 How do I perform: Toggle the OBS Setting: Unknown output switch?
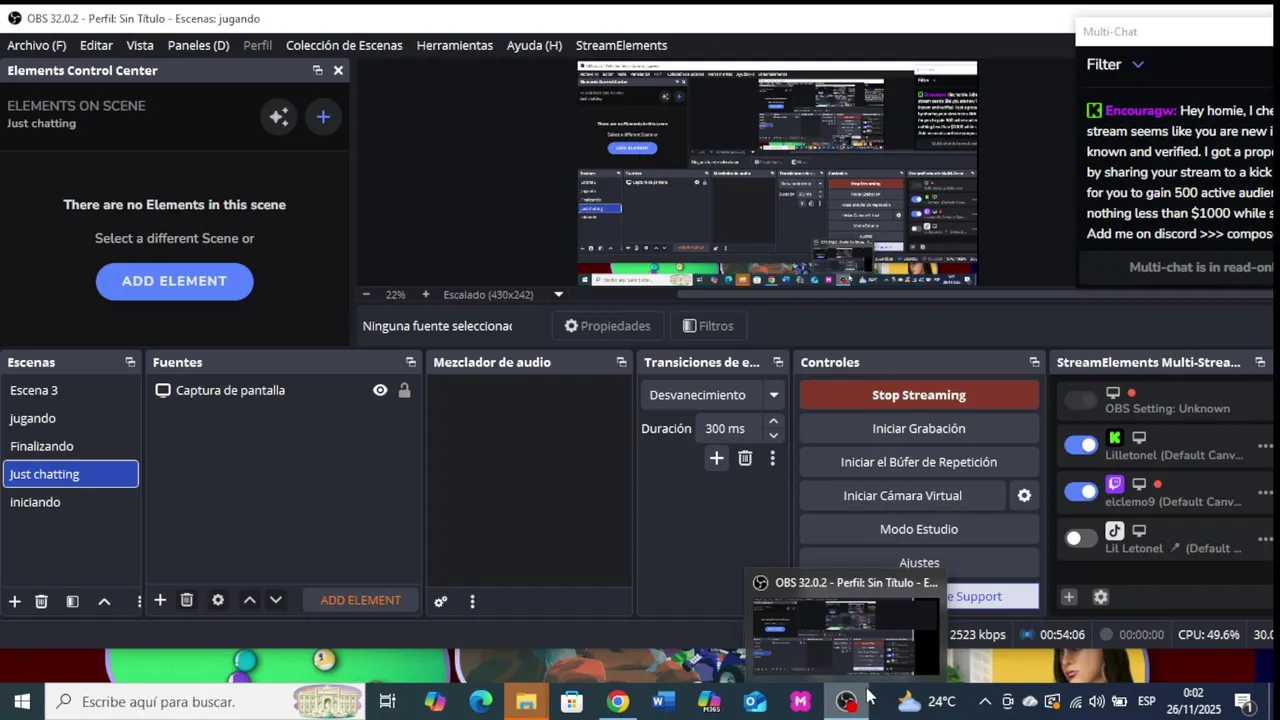[x=1080, y=400]
